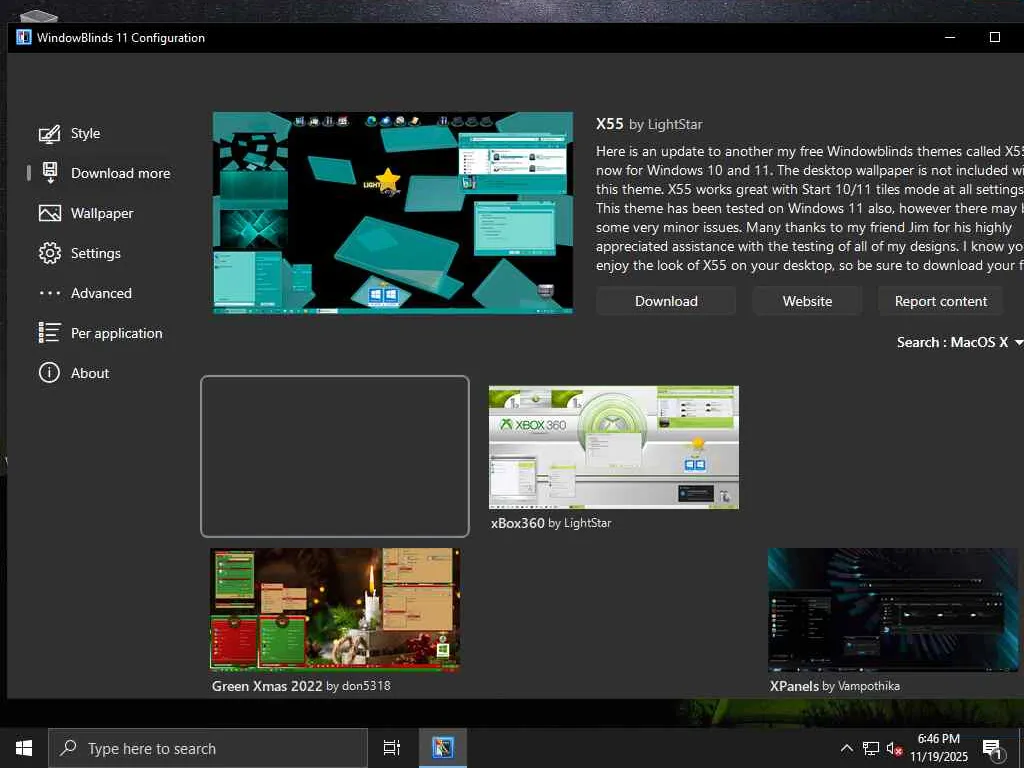Open Task View from the taskbar
Image resolution: width=1024 pixels, height=768 pixels.
pyautogui.click(x=391, y=748)
